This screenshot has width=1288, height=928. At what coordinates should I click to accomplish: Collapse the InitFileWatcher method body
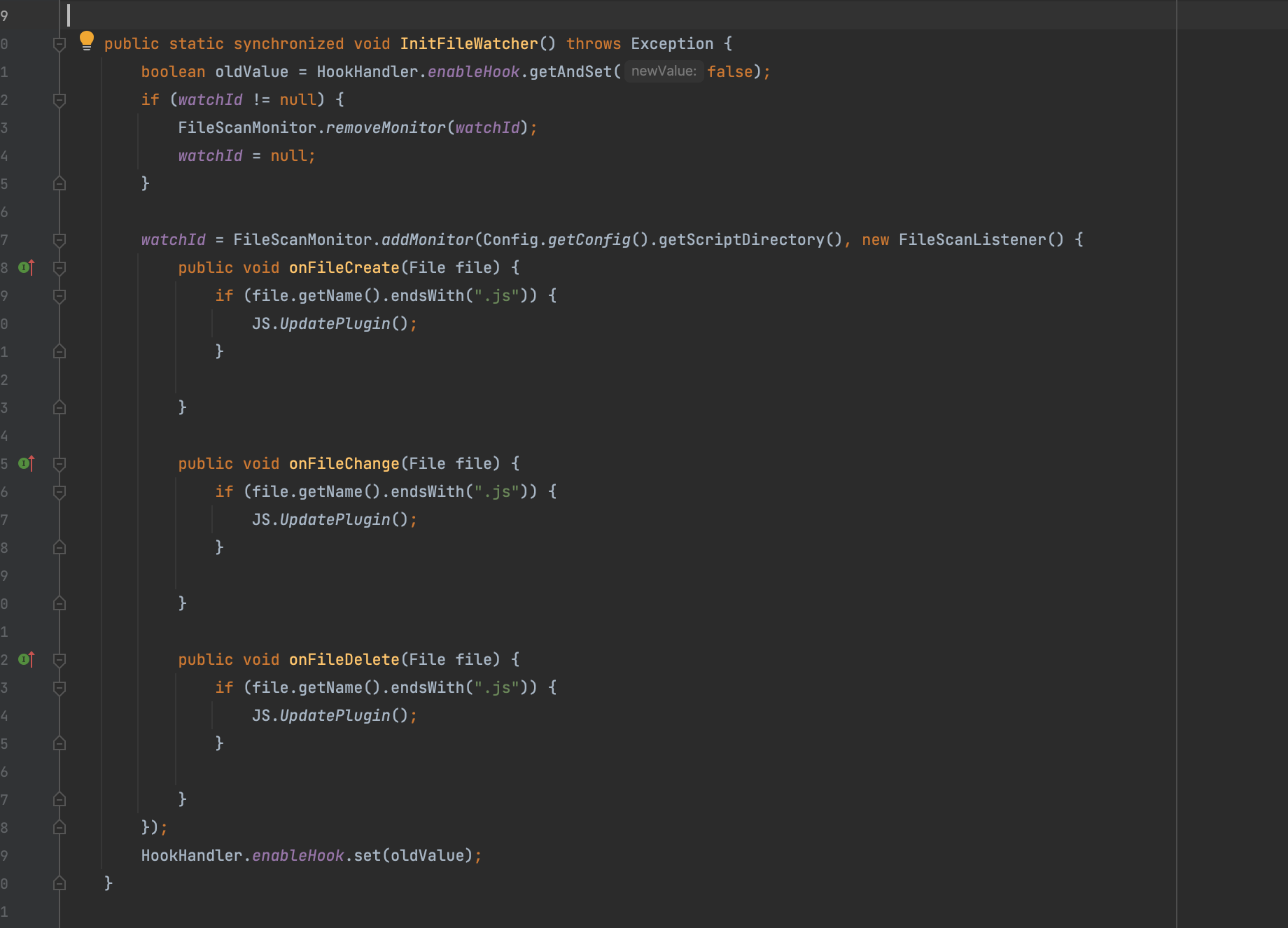coord(59,43)
